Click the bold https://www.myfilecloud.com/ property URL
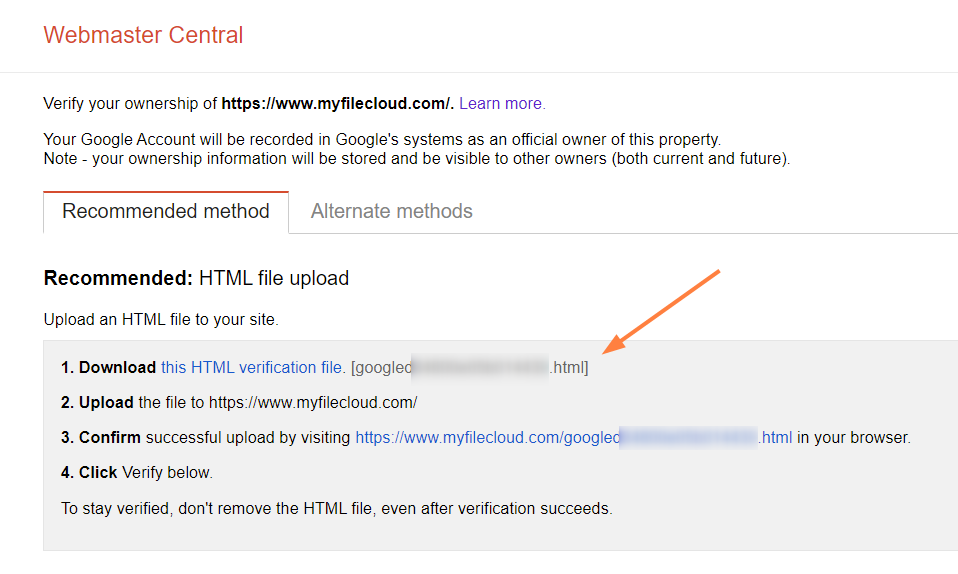Viewport: 958px width, 574px height. [x=337, y=103]
